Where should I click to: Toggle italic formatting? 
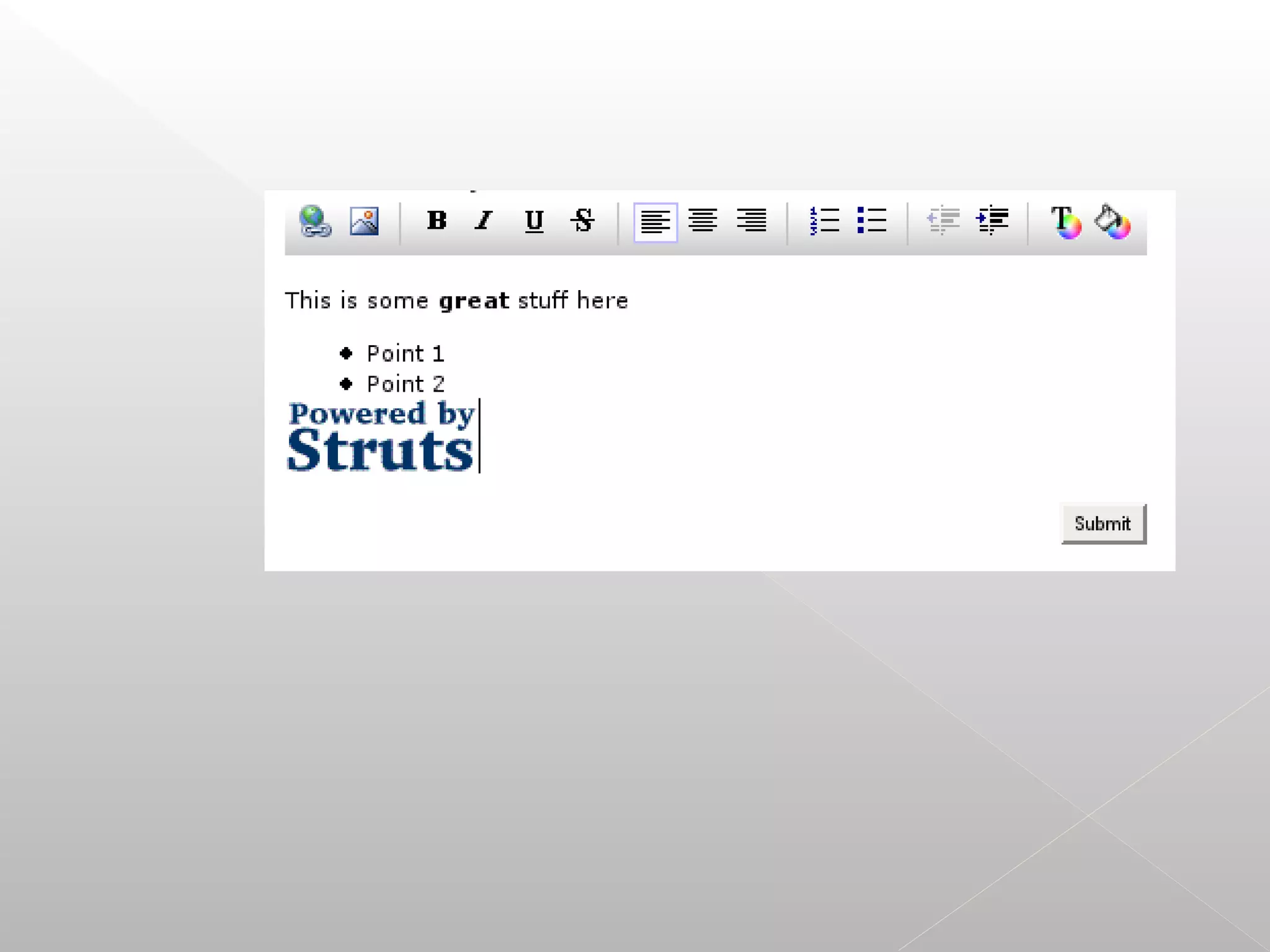(x=484, y=221)
